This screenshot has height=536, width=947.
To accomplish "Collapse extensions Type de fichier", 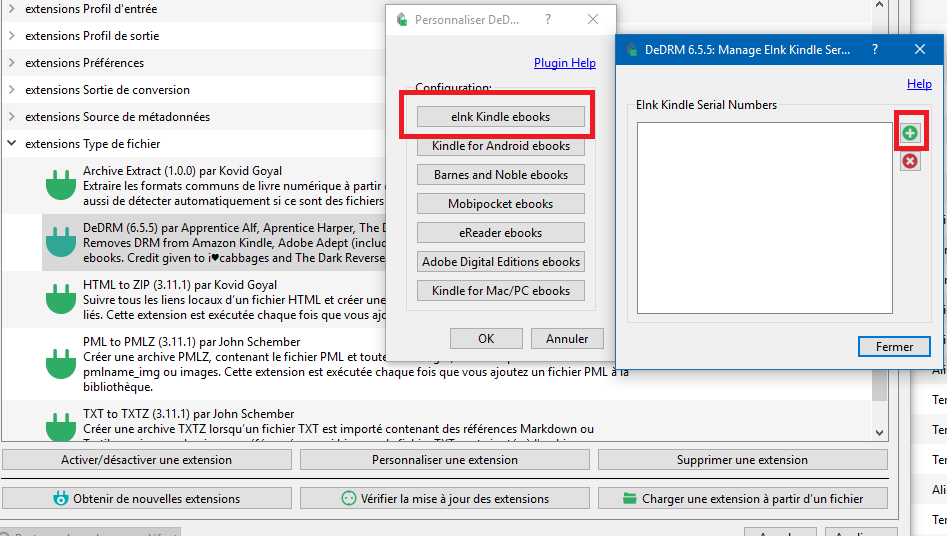I will (x=11, y=144).
